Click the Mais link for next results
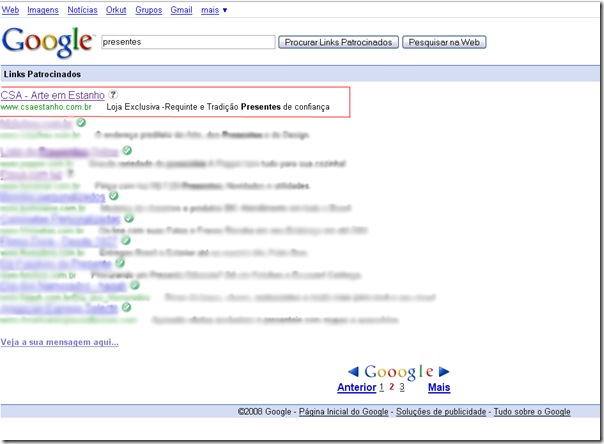This screenshot has width=604, height=444. click(439, 387)
